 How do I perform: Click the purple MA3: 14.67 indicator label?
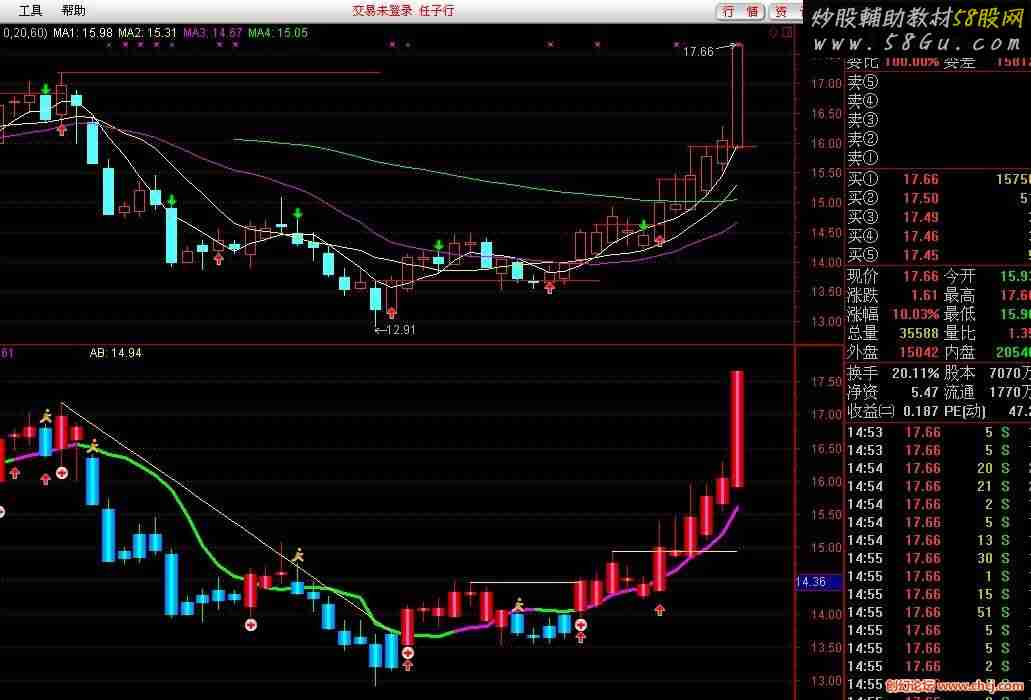(212, 33)
